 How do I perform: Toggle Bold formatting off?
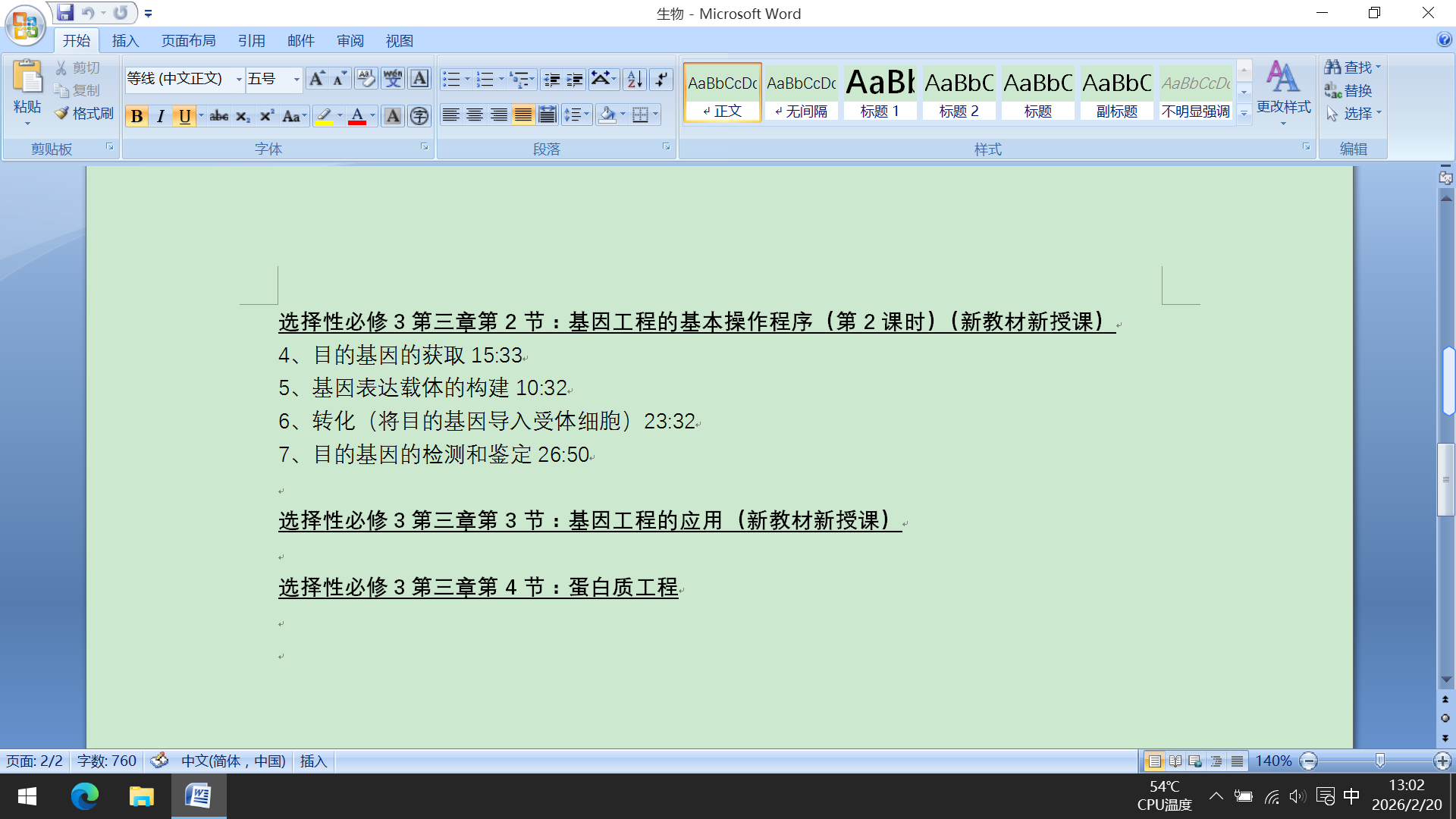[136, 115]
